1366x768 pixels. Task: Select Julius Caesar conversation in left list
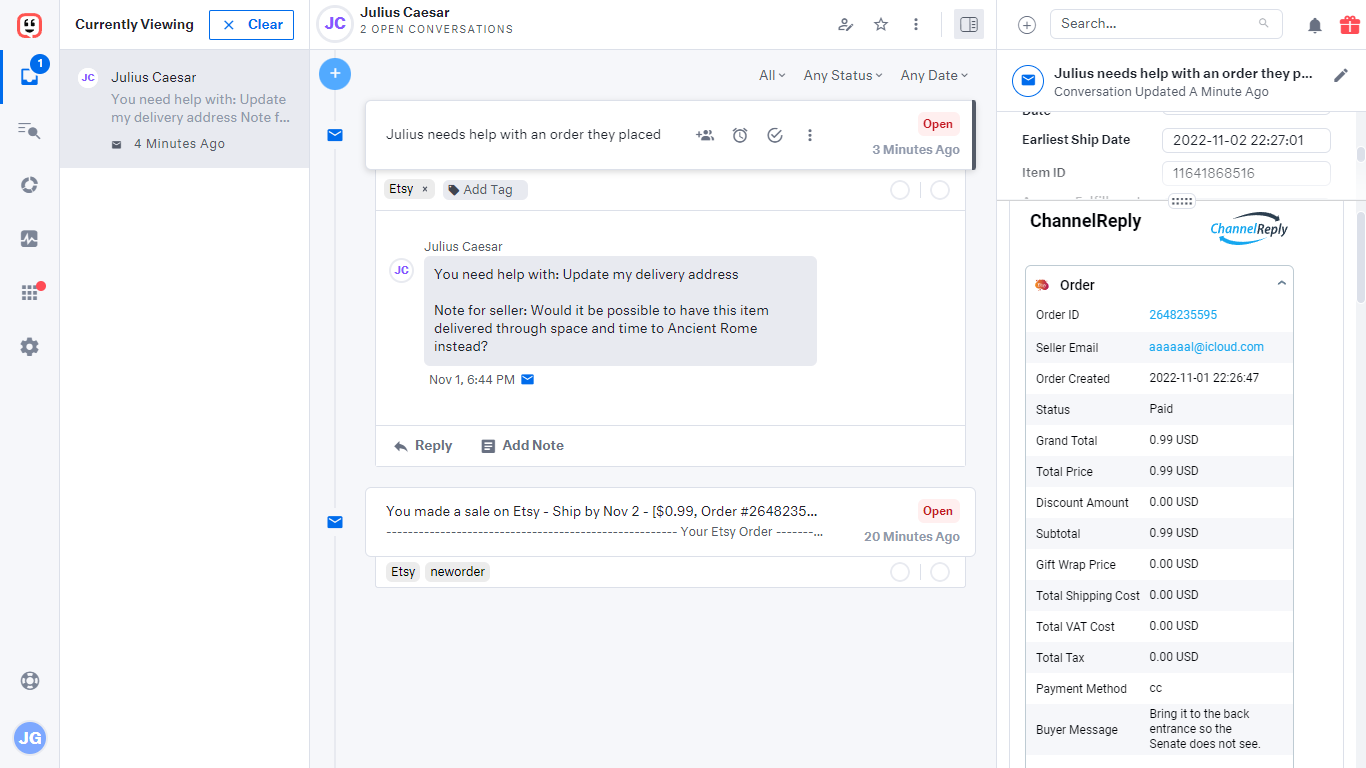tap(184, 110)
